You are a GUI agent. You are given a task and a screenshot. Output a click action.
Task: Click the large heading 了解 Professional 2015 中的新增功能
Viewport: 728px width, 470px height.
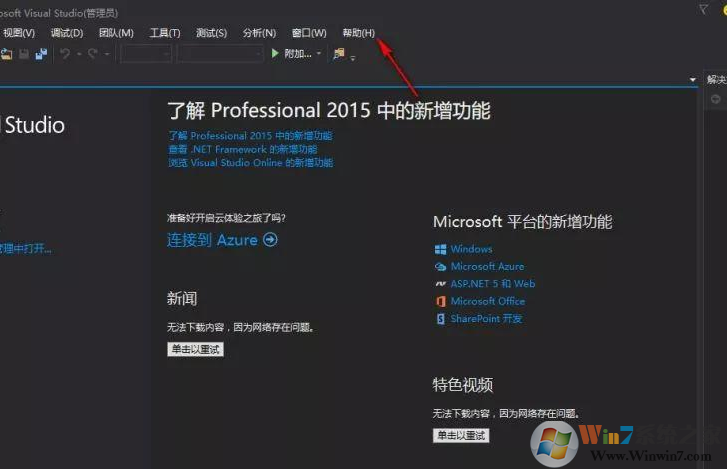coord(329,111)
